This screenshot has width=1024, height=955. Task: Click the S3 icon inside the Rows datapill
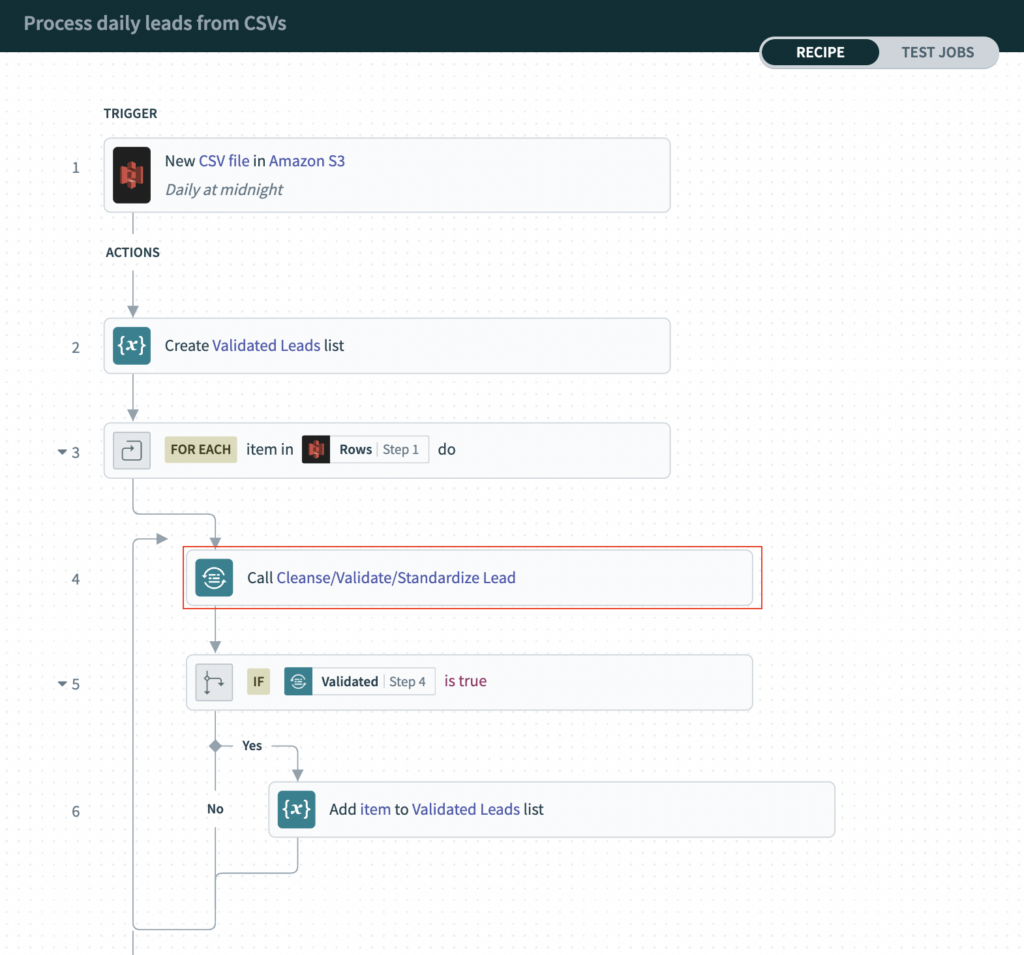click(315, 449)
